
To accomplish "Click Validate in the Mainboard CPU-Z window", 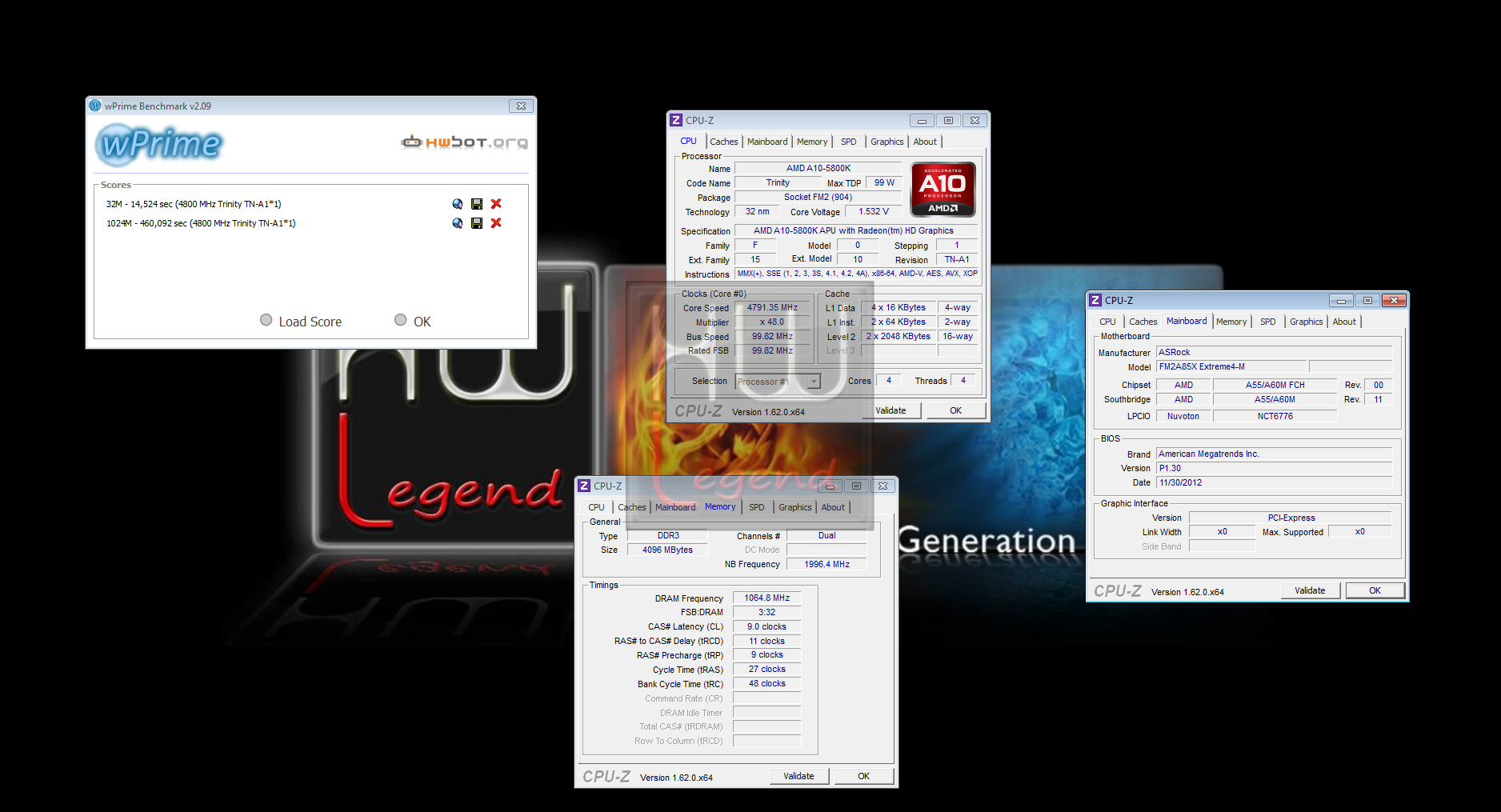I will point(1310,590).
